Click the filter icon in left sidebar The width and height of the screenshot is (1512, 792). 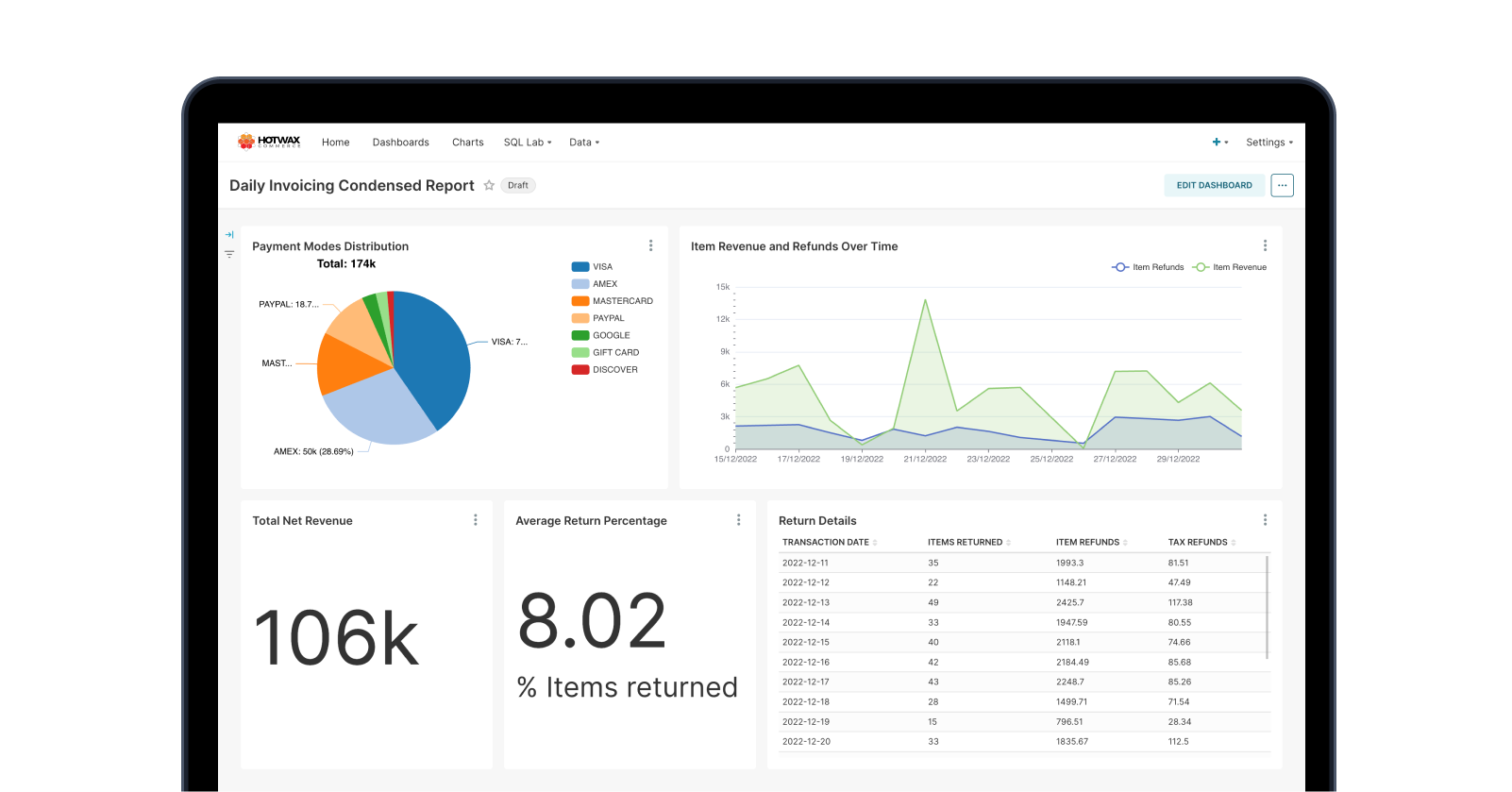[x=229, y=254]
